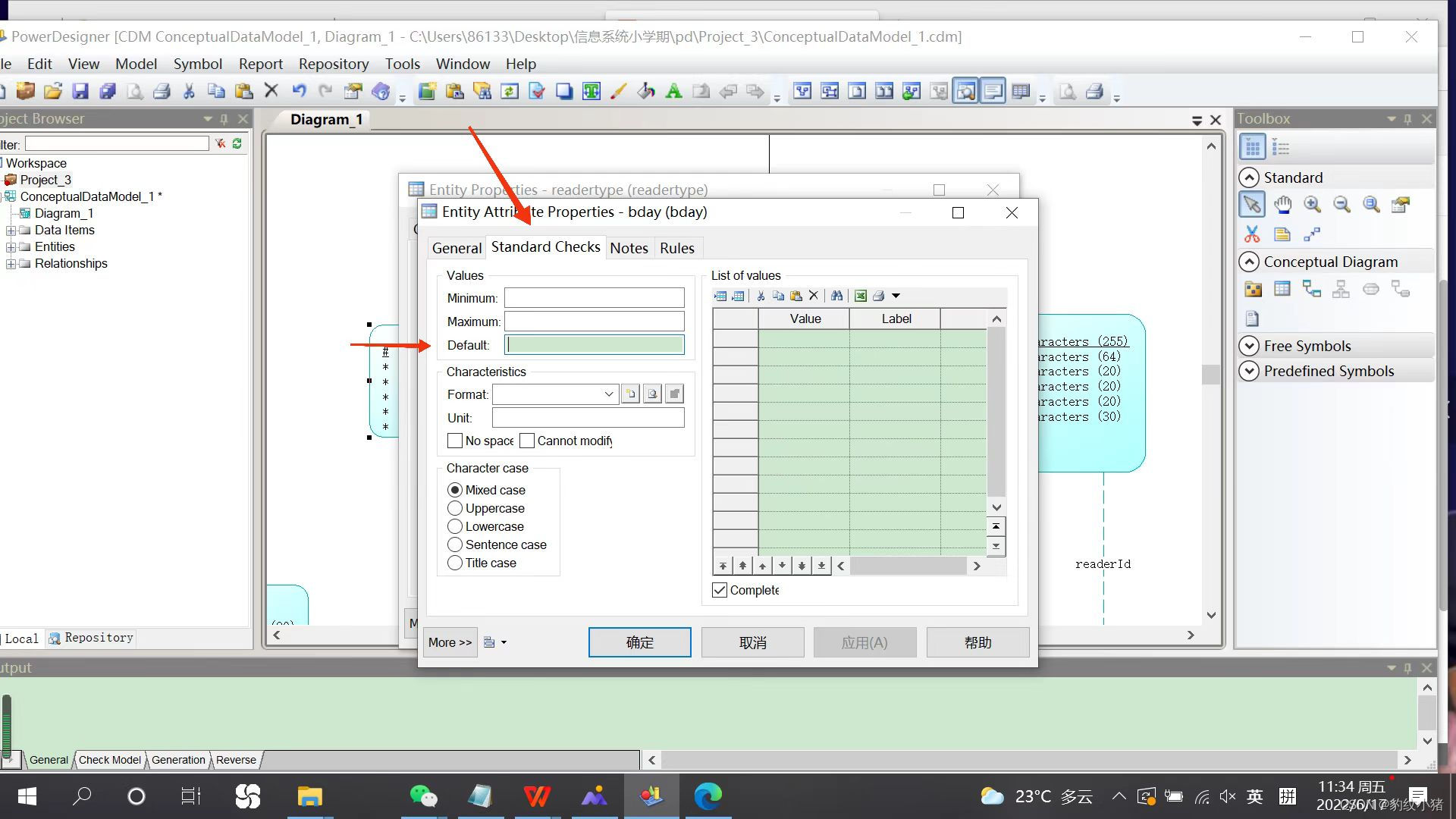
Task: Select the Lowercase radio button
Action: coord(455,526)
